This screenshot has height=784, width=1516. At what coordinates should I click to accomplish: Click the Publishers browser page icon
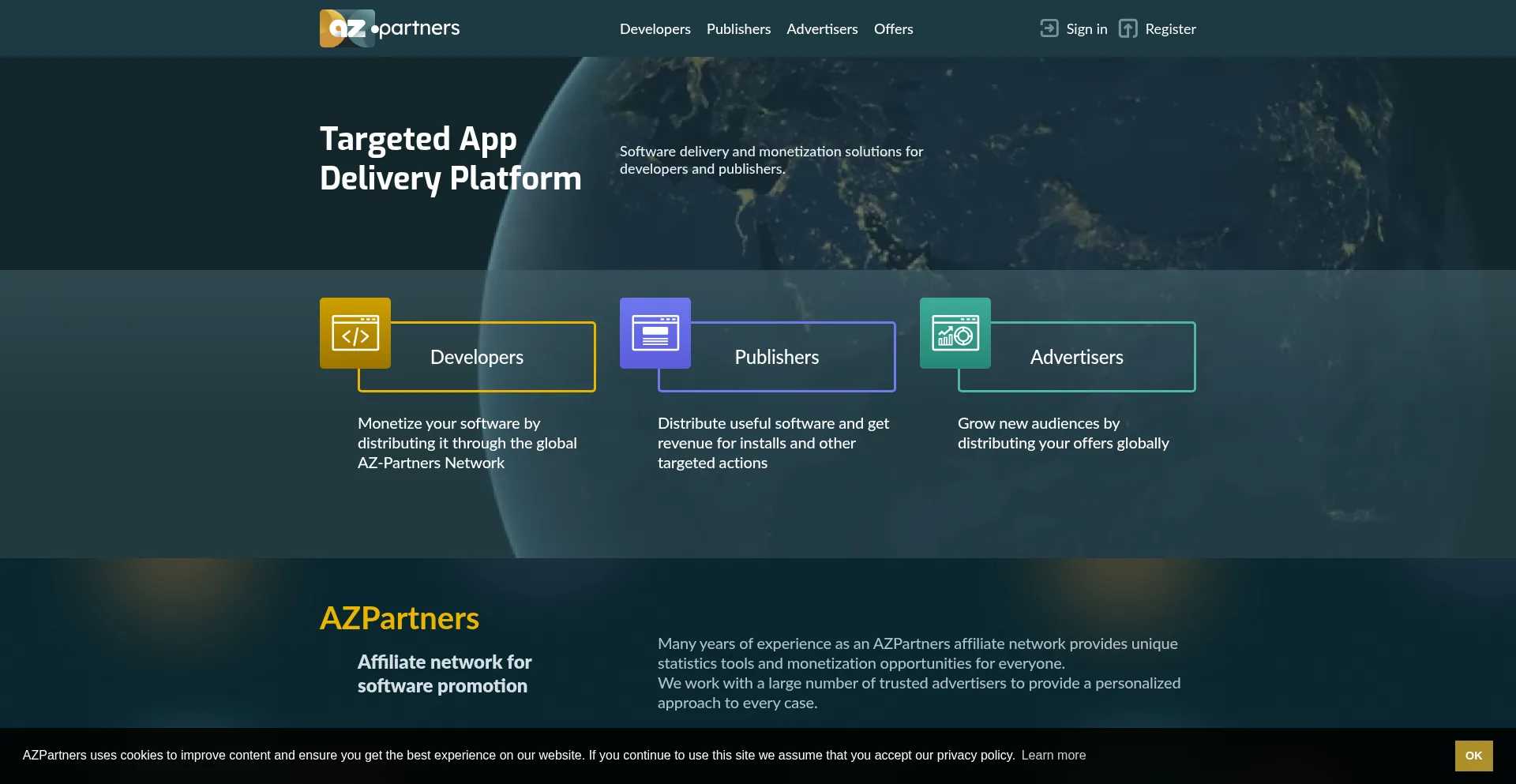coord(655,333)
